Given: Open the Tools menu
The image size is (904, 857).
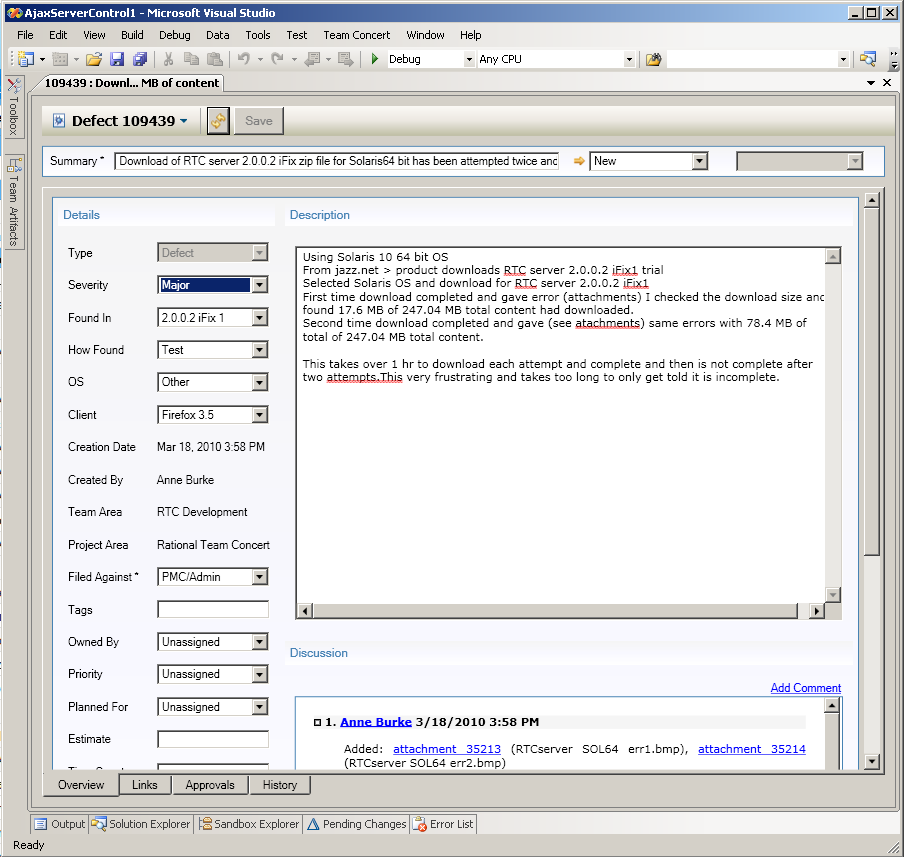Looking at the screenshot, I should click(258, 35).
